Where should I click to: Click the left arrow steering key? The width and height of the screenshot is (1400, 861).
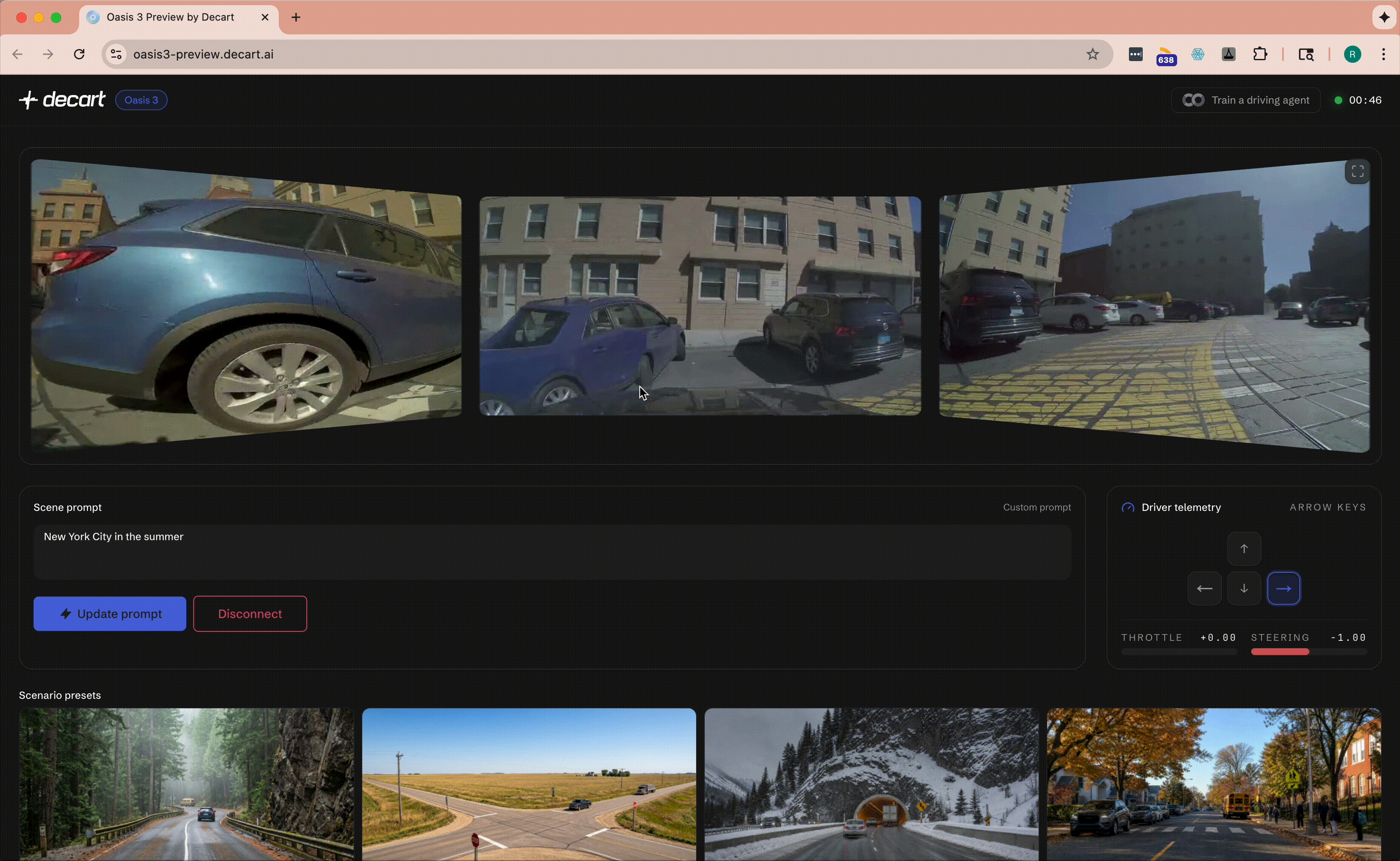pos(1204,589)
